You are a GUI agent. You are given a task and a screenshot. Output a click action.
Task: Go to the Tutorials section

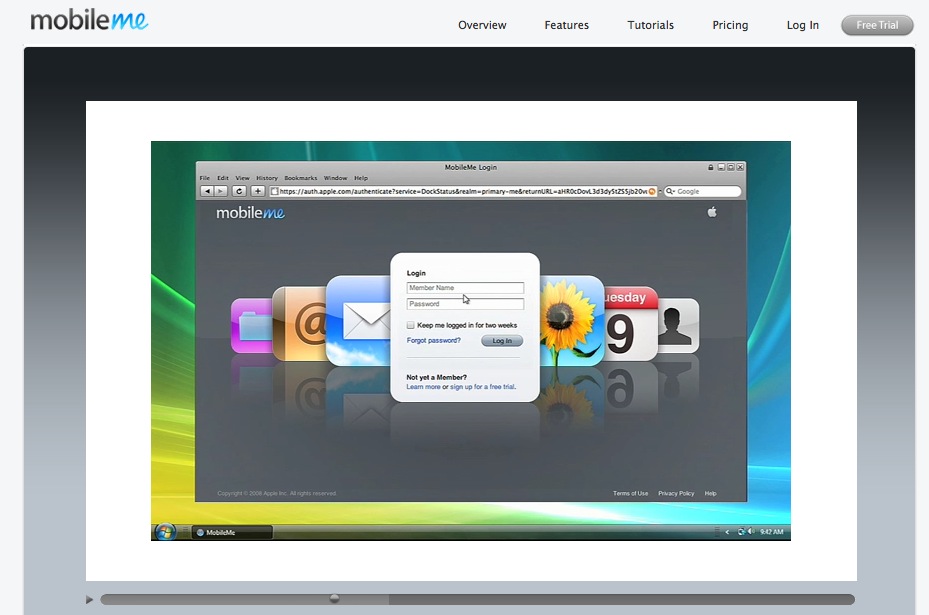[651, 25]
